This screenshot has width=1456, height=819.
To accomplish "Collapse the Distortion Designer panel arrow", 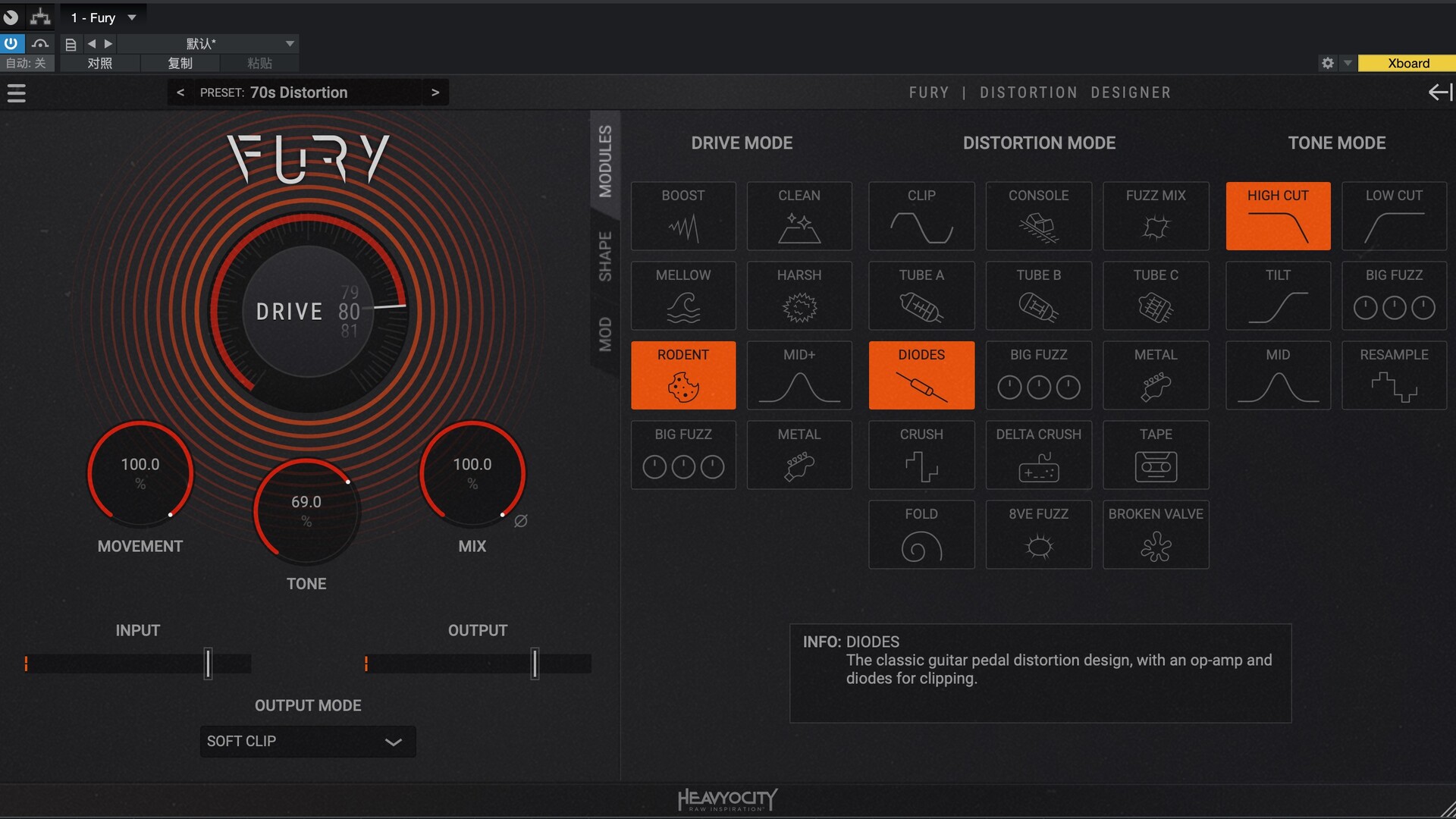I will click(1440, 93).
